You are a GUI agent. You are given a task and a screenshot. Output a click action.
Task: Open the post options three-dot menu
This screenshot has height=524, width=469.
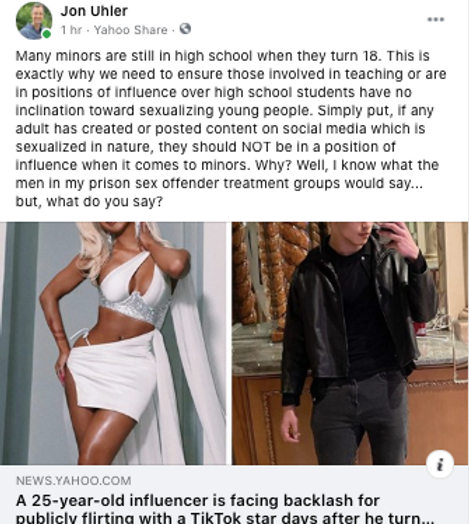pyautogui.click(x=436, y=19)
